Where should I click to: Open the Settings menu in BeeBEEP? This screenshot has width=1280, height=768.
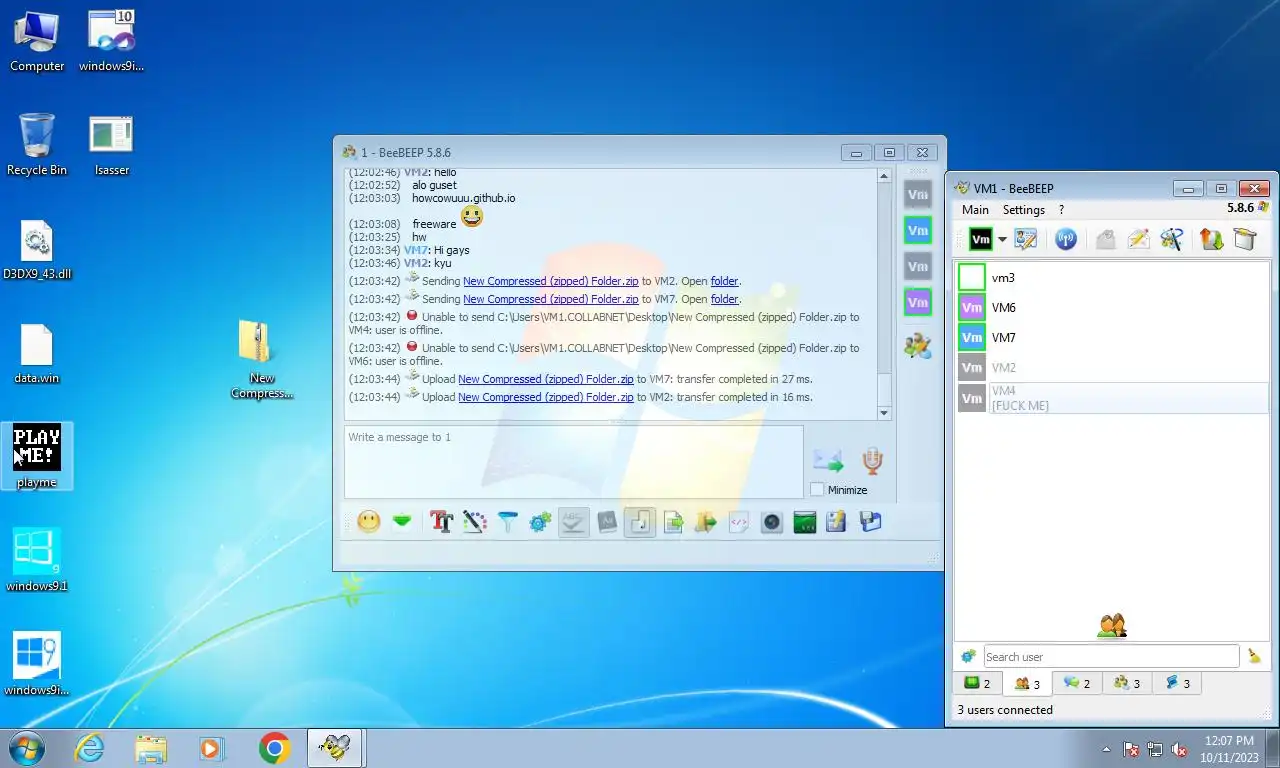pos(1024,210)
